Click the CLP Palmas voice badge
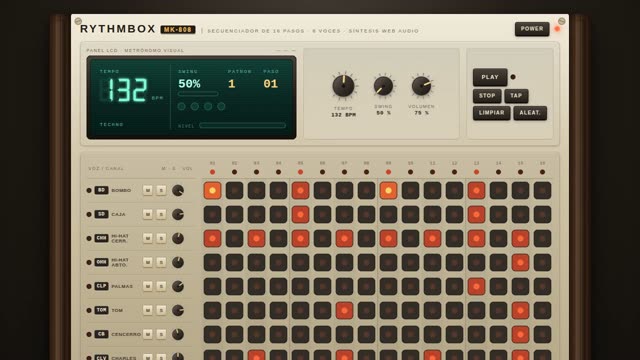The image size is (640, 360). pyautogui.click(x=102, y=286)
